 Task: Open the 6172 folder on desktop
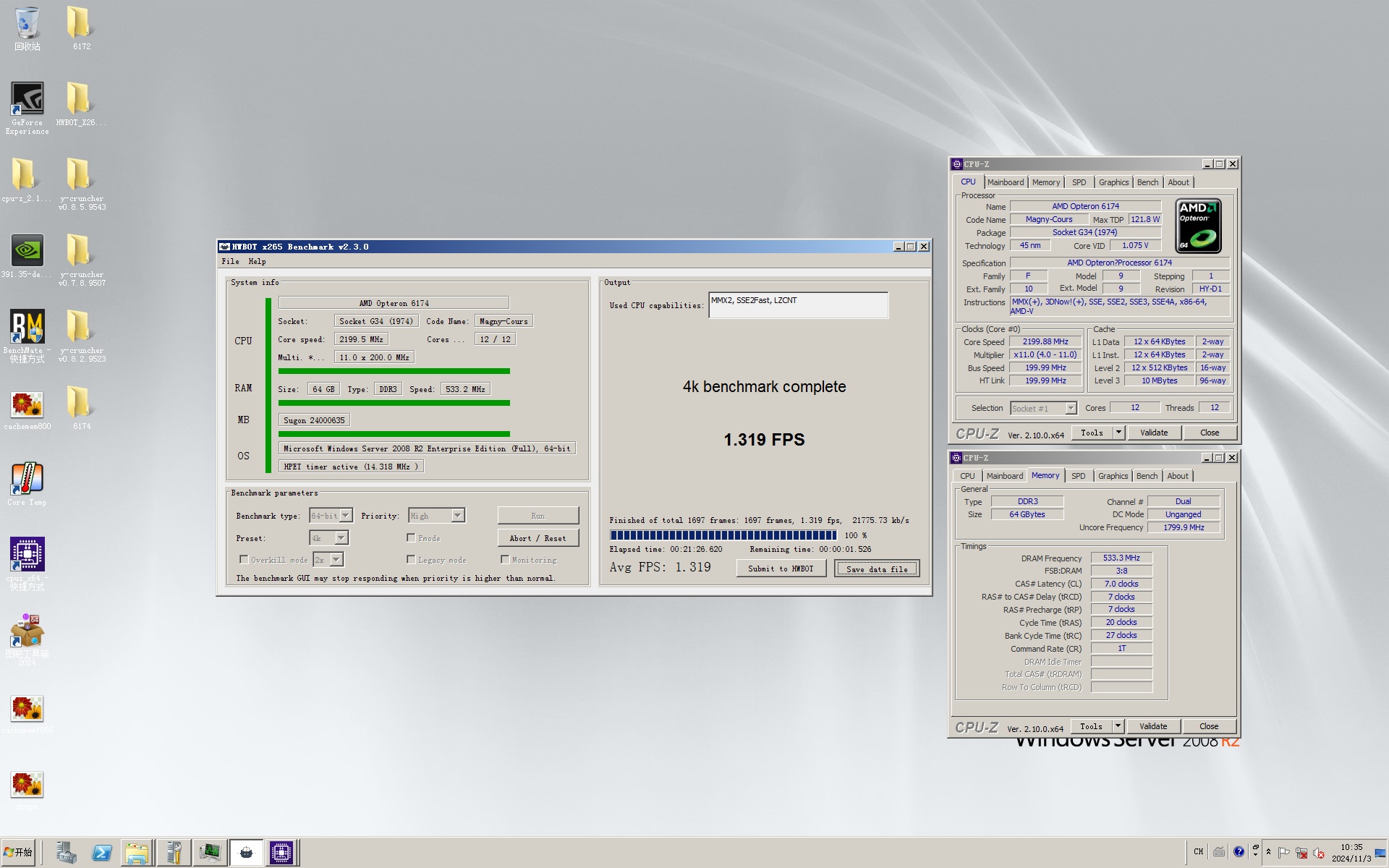pos(81,29)
